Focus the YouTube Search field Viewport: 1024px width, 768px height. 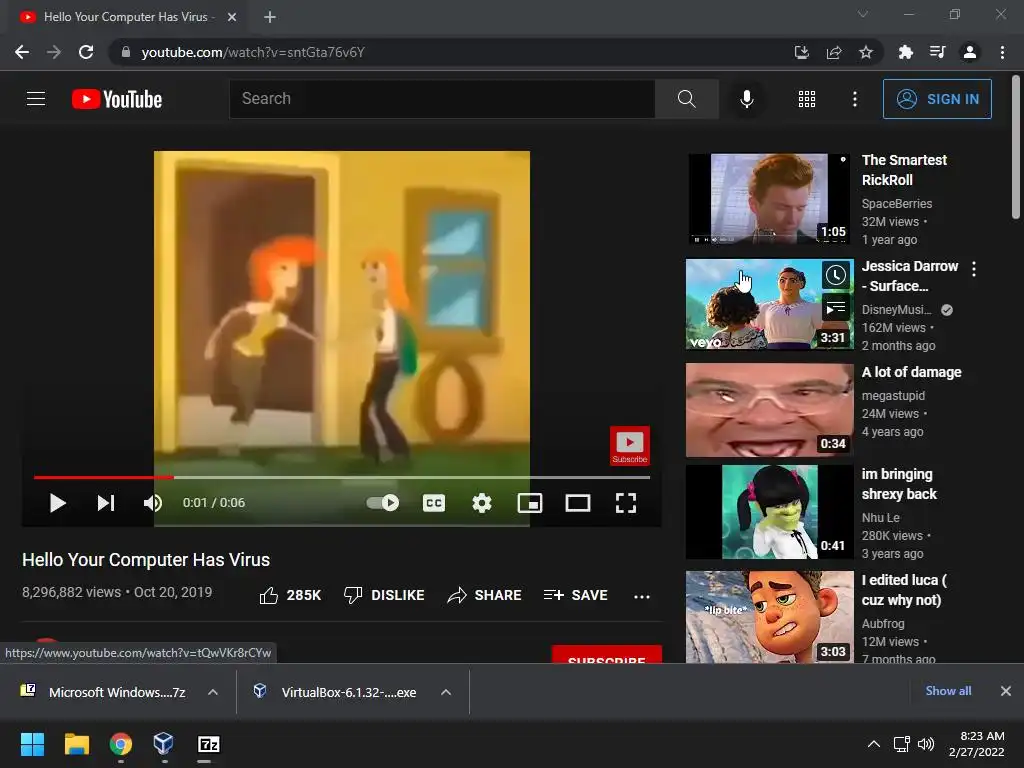click(442, 99)
